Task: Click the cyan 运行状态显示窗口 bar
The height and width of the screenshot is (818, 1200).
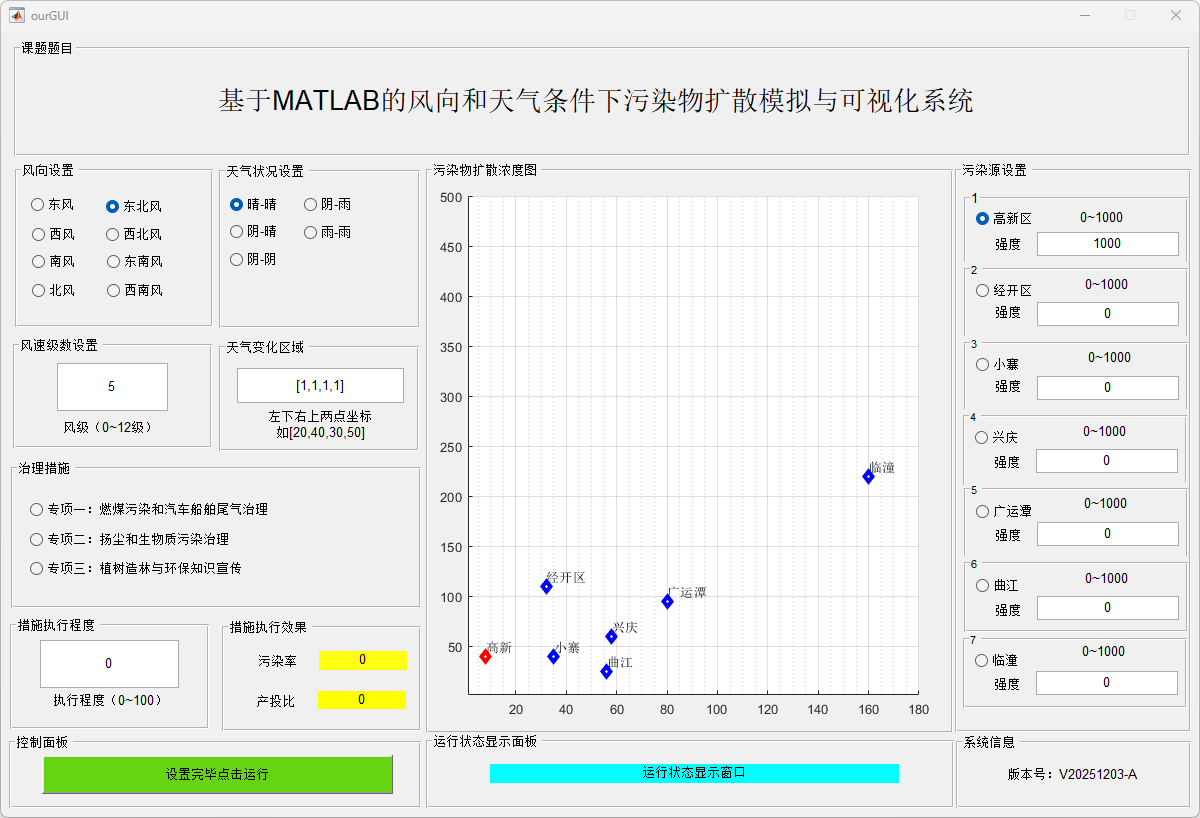Action: [694, 773]
